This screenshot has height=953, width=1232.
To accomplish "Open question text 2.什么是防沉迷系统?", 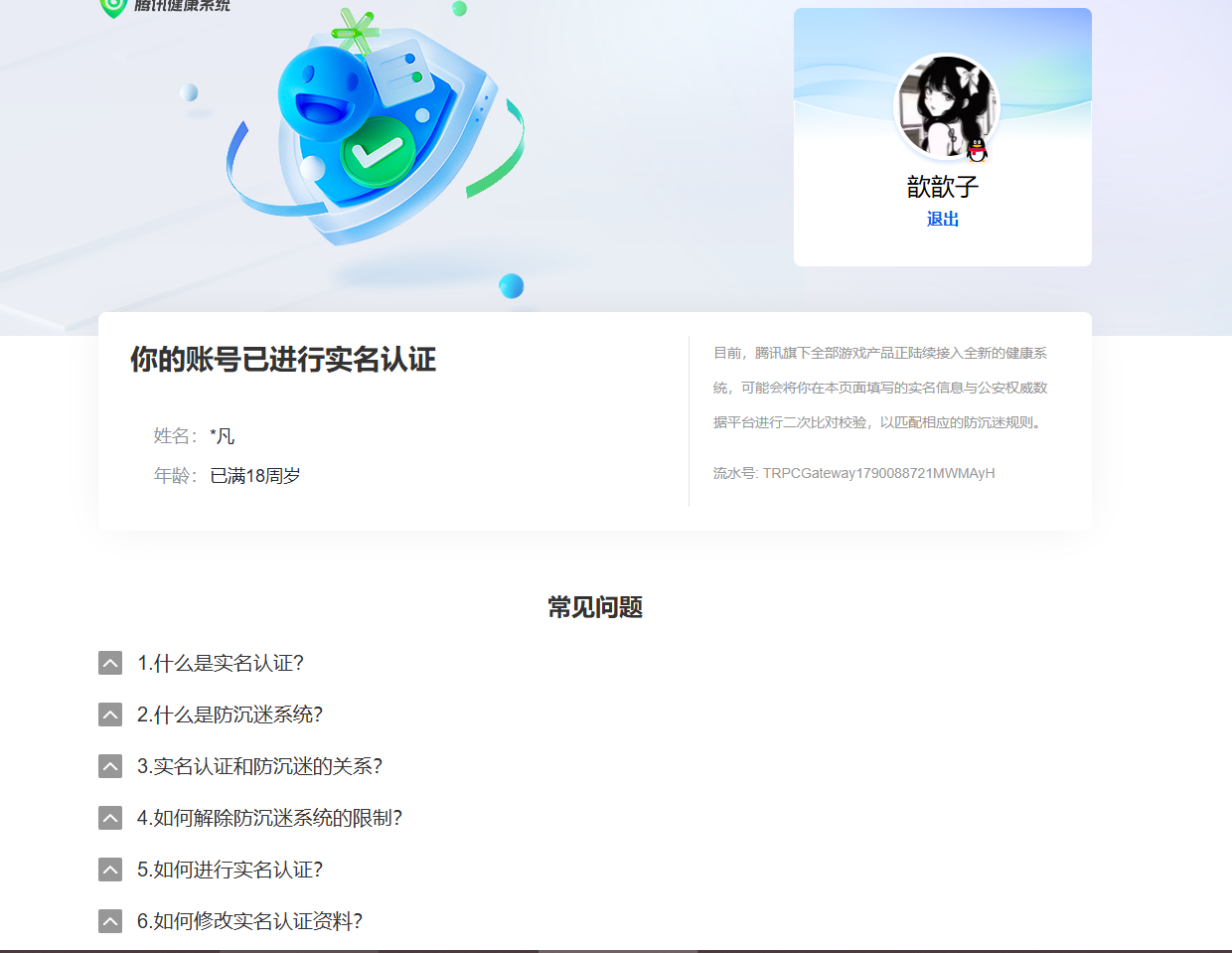I will tap(231, 715).
